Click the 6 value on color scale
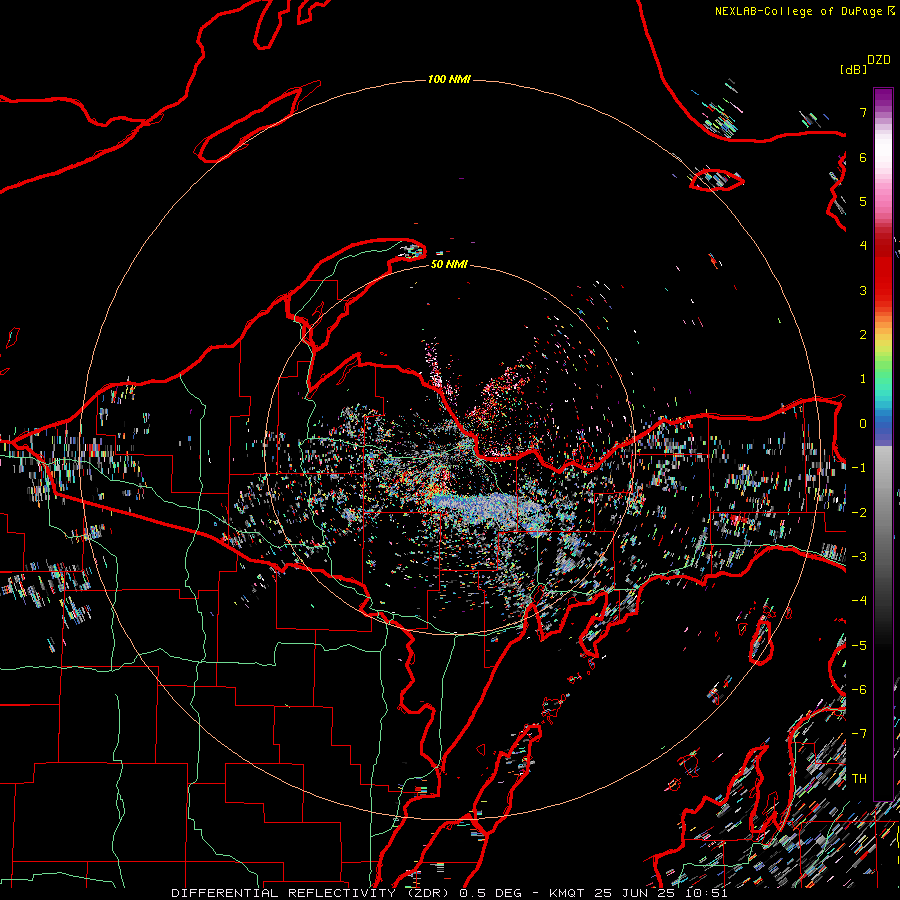This screenshot has width=900, height=900. tap(863, 157)
